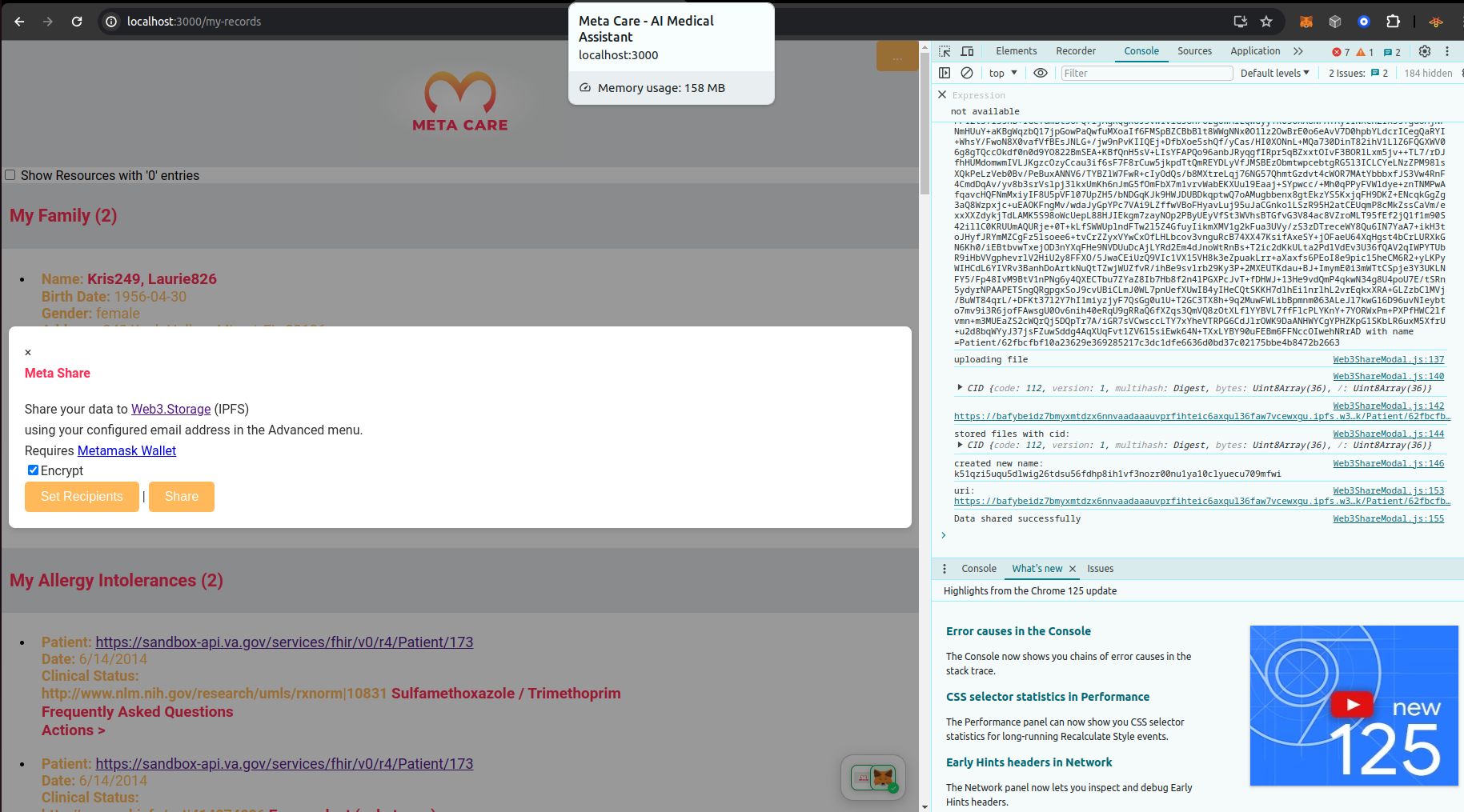Click the console Filter input field
This screenshot has width=1464, height=812.
[x=1146, y=73]
